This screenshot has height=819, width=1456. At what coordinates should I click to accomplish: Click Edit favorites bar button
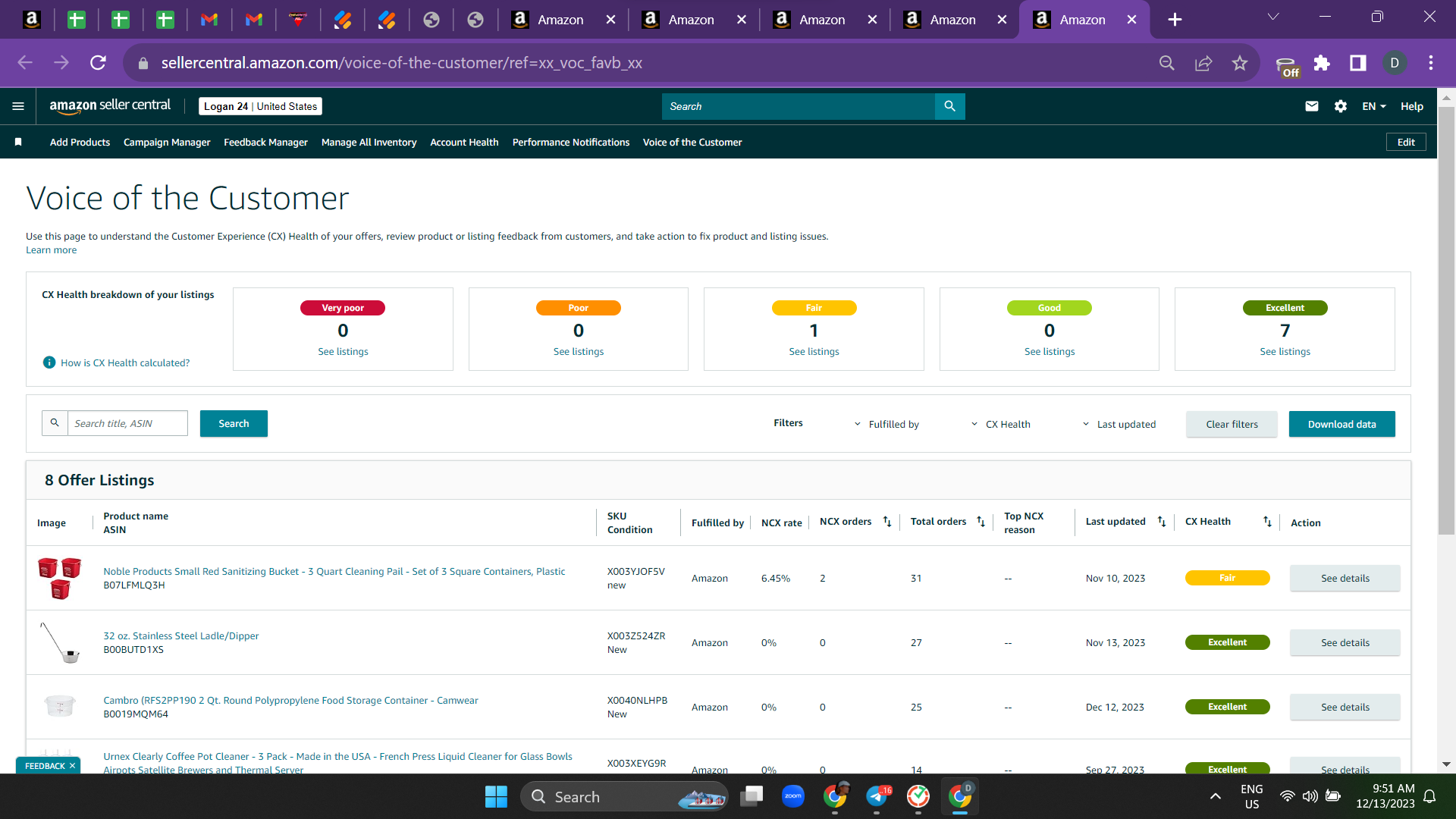click(x=1406, y=142)
